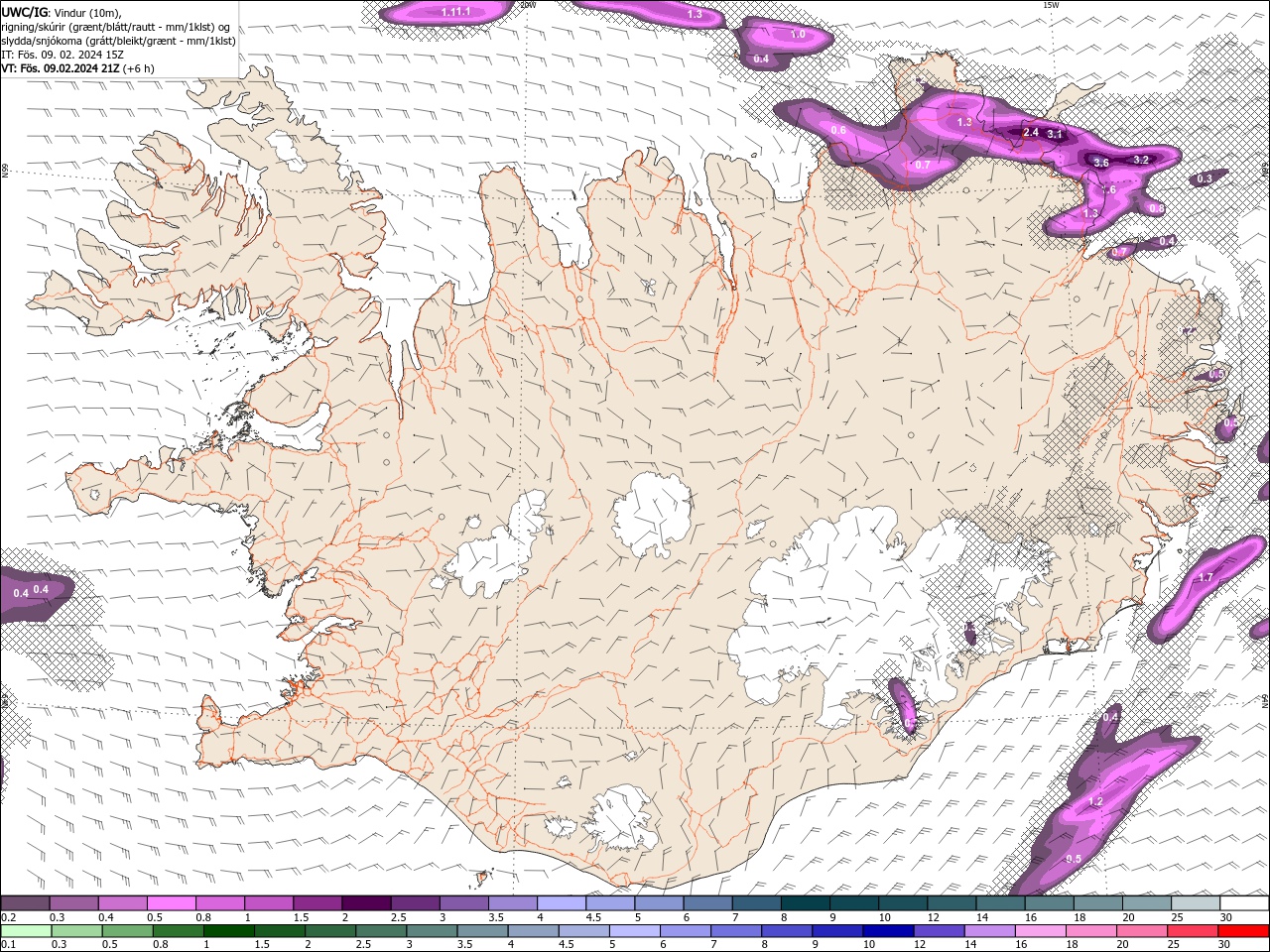The height and width of the screenshot is (952, 1270).
Task: Pick top legend swatch between 8 and 9
Action: click(x=806, y=903)
